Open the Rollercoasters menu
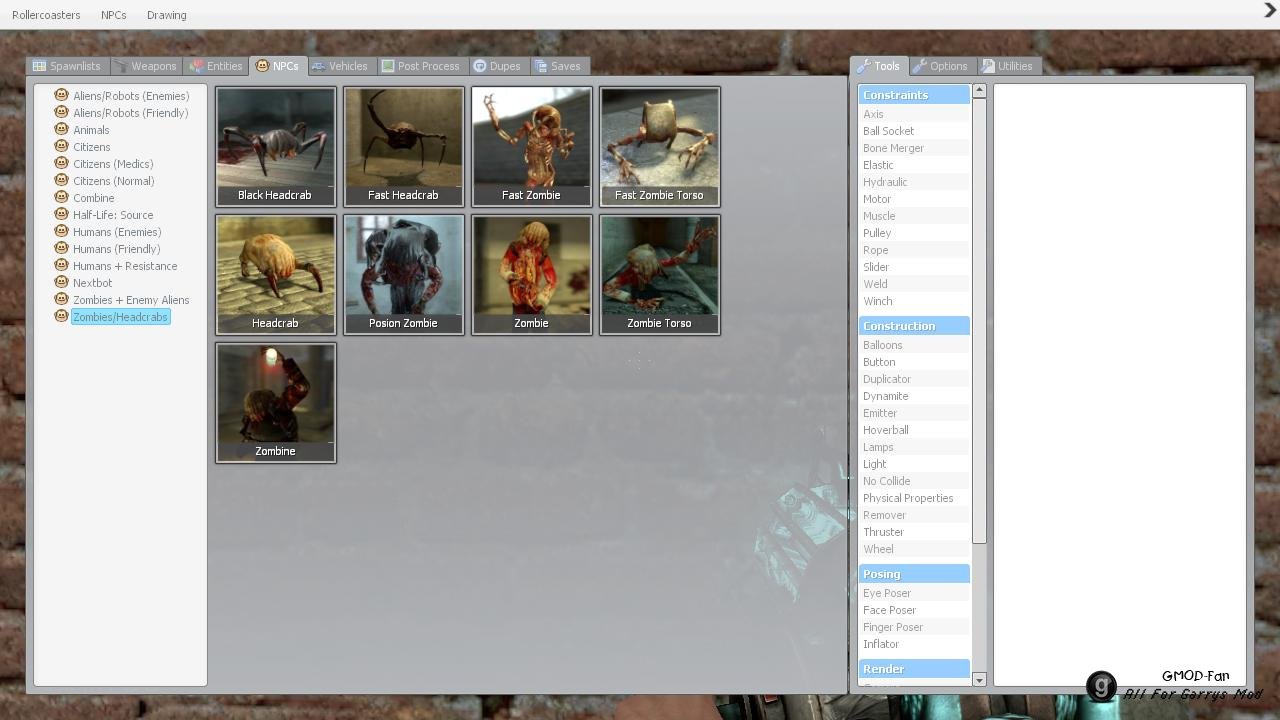This screenshot has height=720, width=1280. click(x=46, y=15)
